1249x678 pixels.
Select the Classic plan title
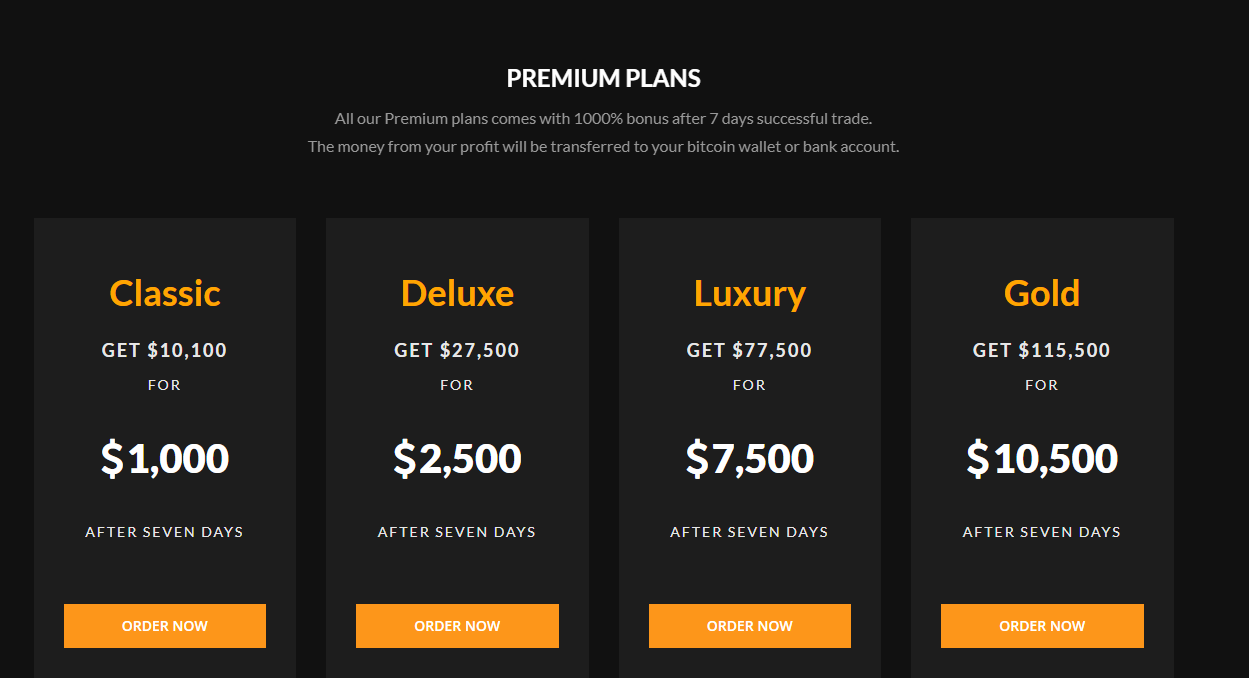click(165, 293)
